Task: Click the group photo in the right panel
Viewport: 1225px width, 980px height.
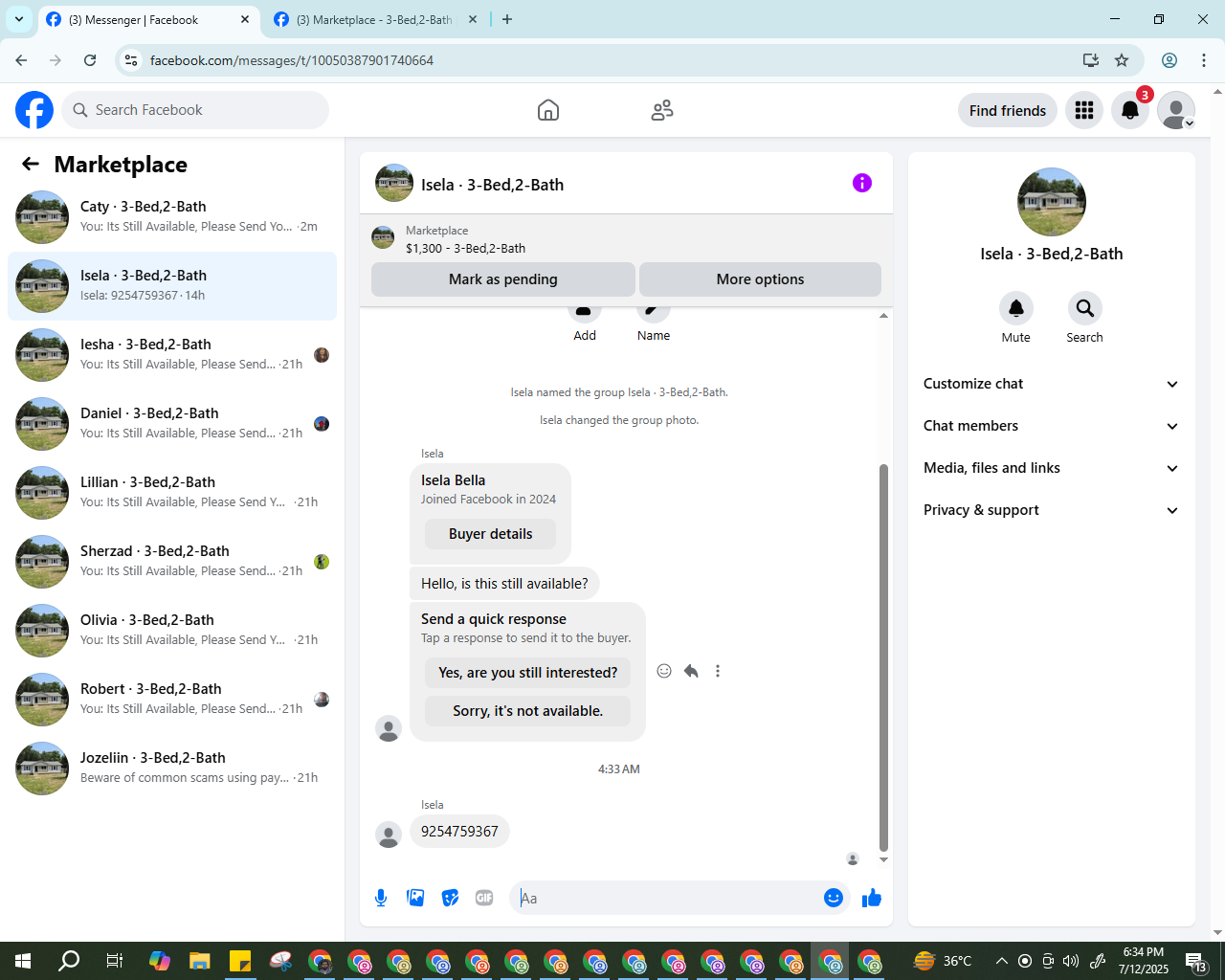Action: click(1052, 202)
